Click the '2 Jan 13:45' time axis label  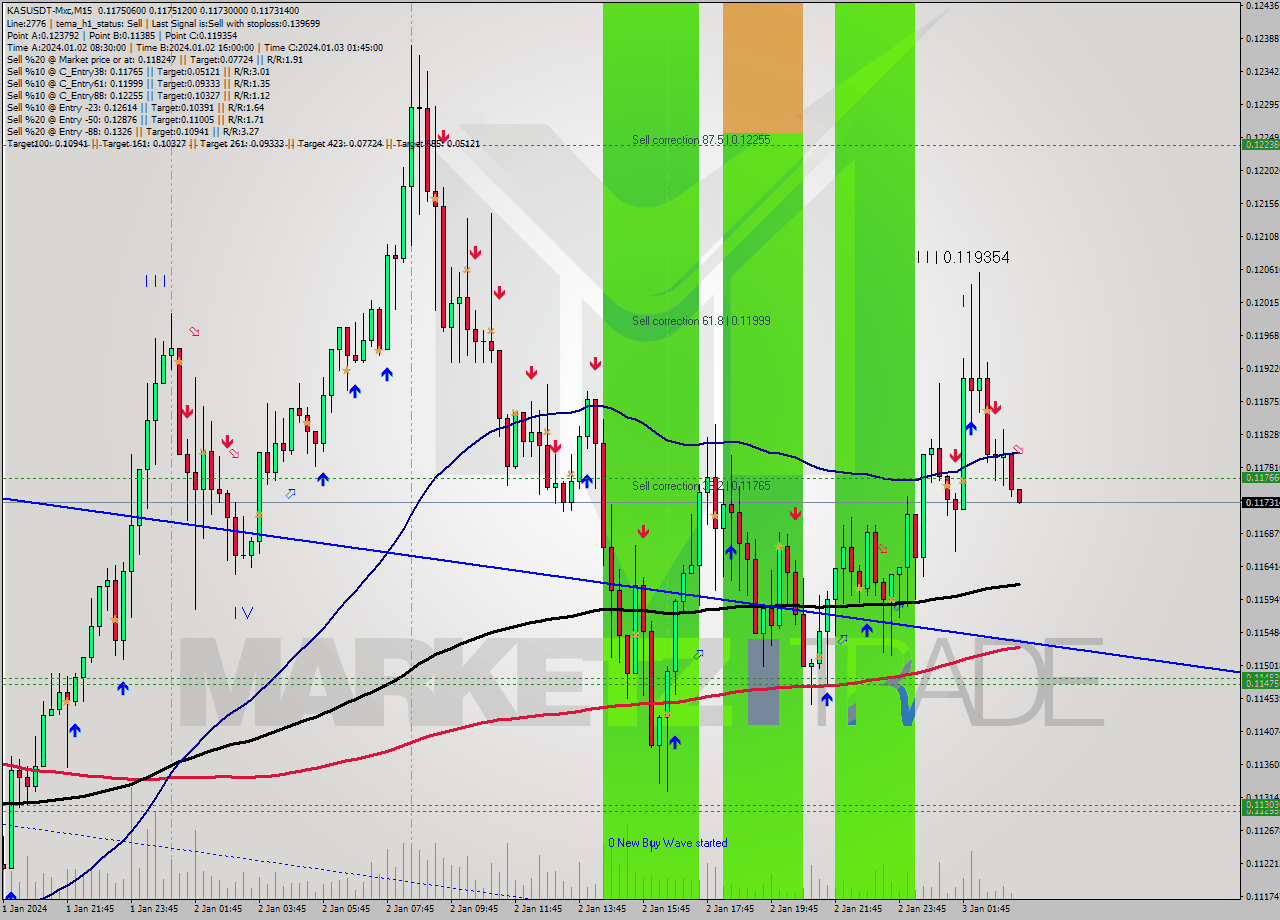click(602, 909)
